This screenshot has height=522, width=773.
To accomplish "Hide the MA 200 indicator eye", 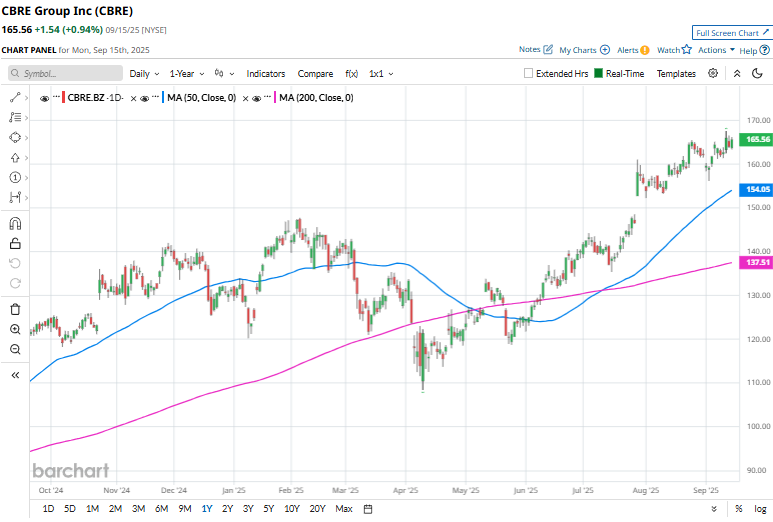I will [x=256, y=99].
